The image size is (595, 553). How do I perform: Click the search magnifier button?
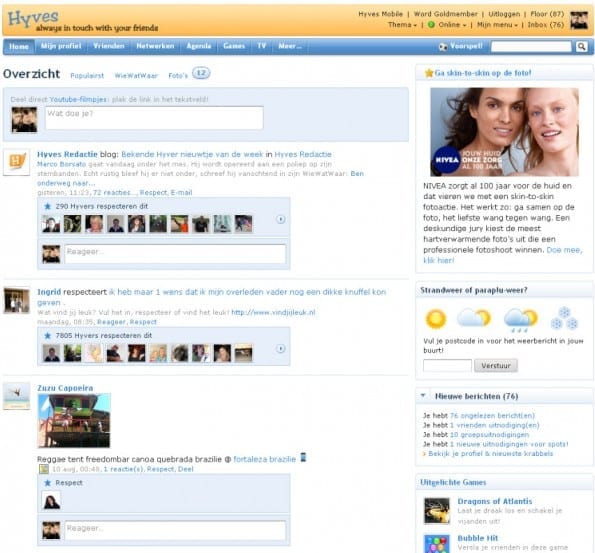coord(581,46)
